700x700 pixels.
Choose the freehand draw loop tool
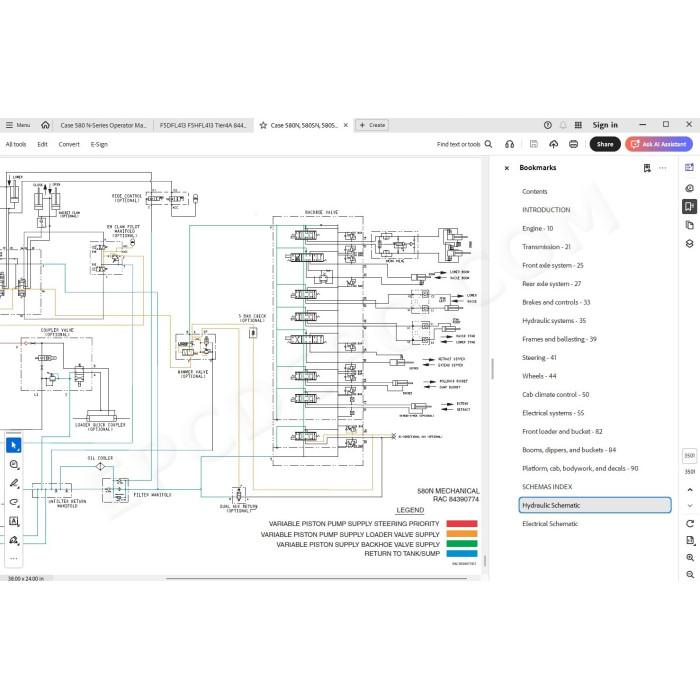[x=14, y=502]
